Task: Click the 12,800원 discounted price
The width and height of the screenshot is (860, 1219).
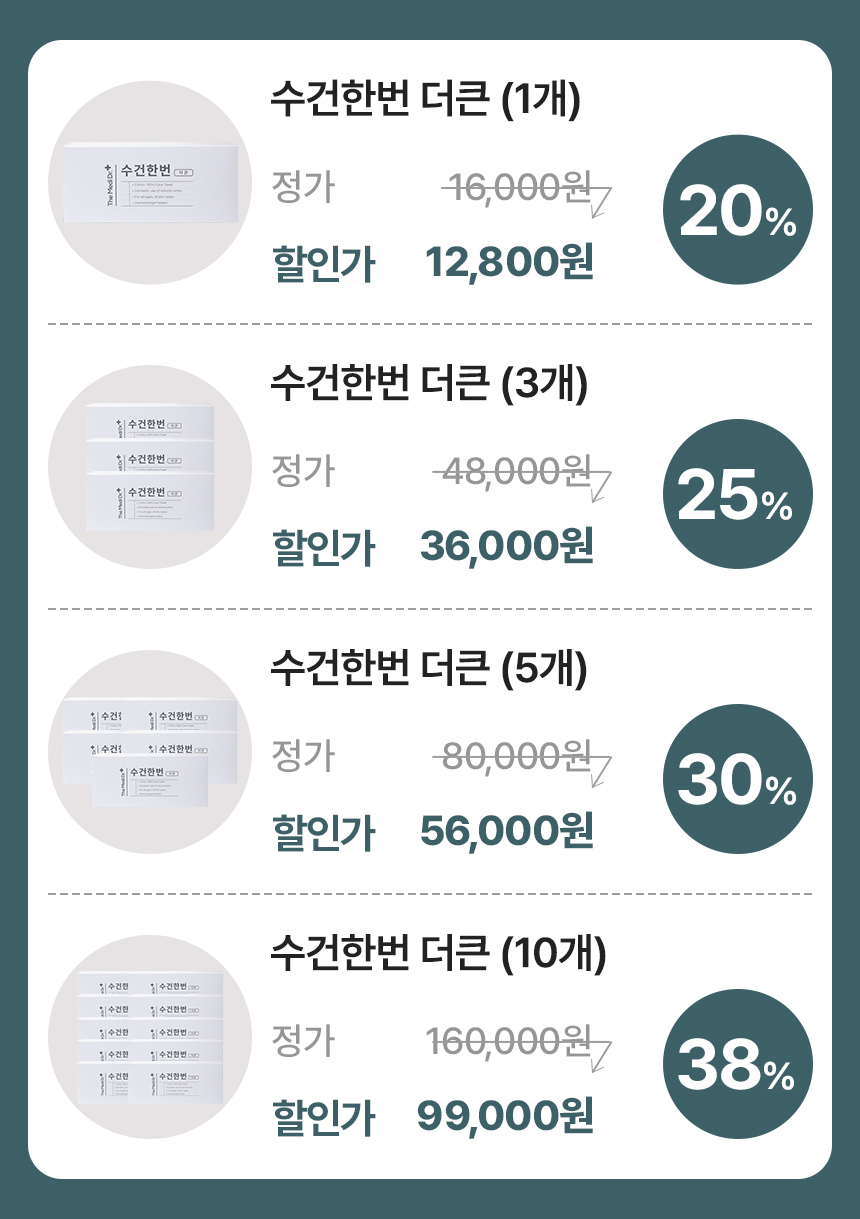Action: (510, 263)
